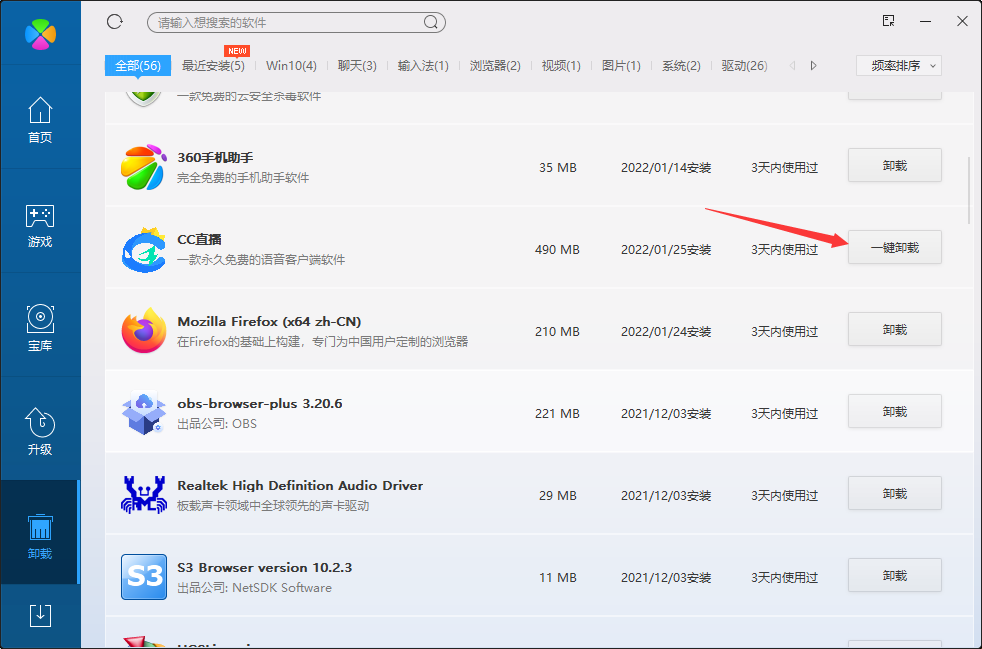Switch to 系统(2) tab
Image resolution: width=982 pixels, height=649 pixels.
(681, 66)
